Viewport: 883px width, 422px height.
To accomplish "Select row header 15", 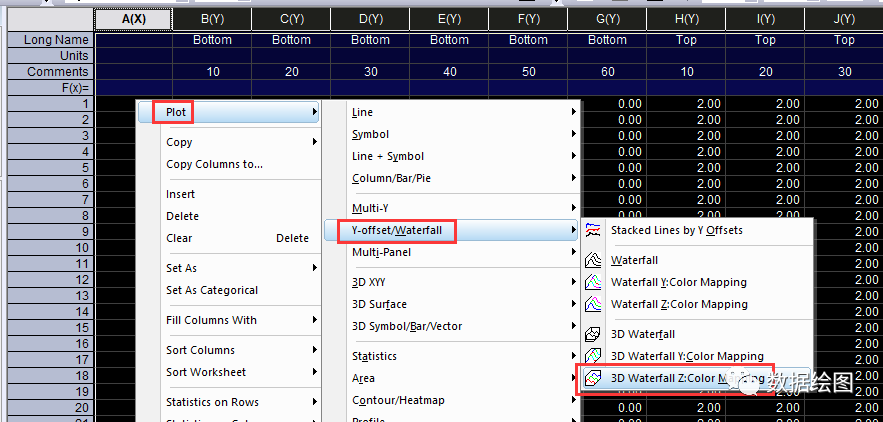I will [x=51, y=327].
